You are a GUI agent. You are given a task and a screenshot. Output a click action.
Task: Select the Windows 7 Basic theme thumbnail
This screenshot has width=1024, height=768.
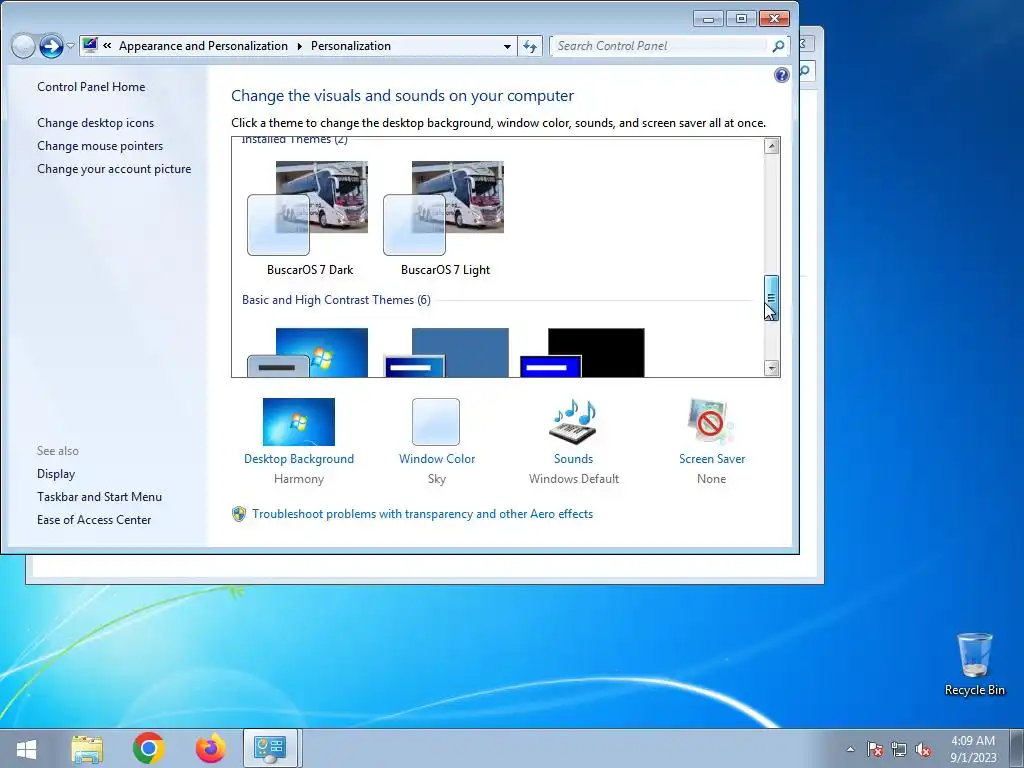308,353
